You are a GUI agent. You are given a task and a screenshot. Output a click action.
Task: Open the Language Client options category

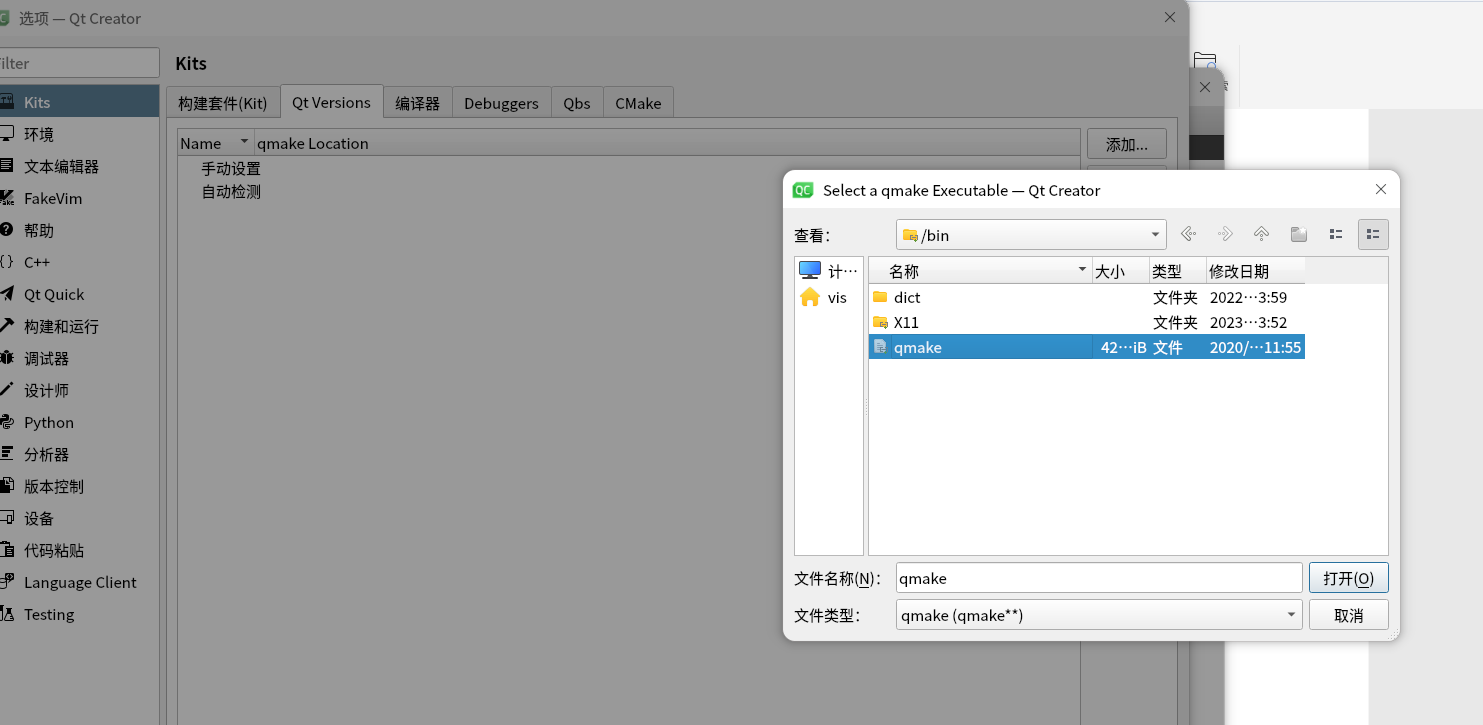tap(79, 582)
